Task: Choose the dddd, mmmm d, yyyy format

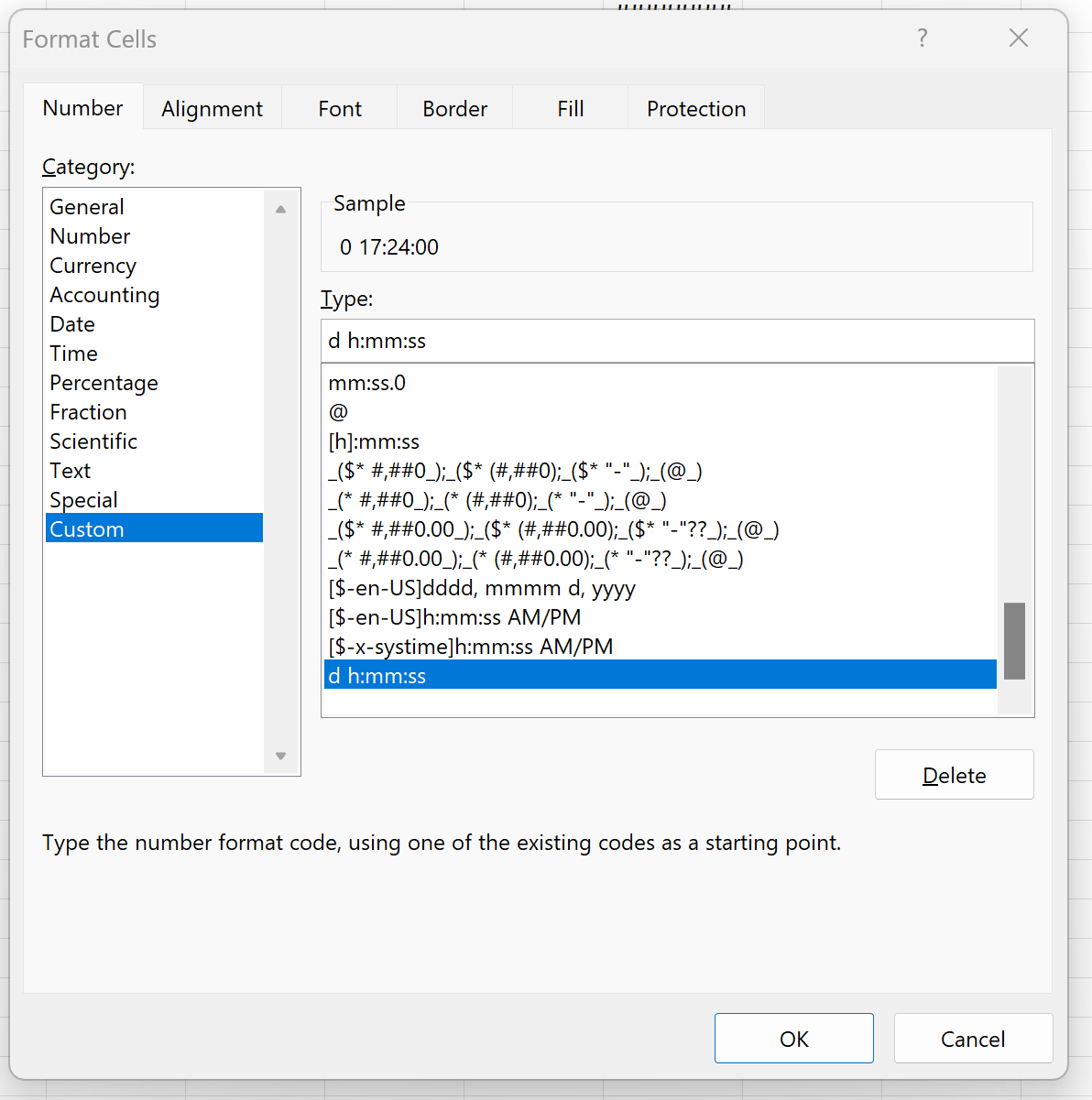Action: 482,588
